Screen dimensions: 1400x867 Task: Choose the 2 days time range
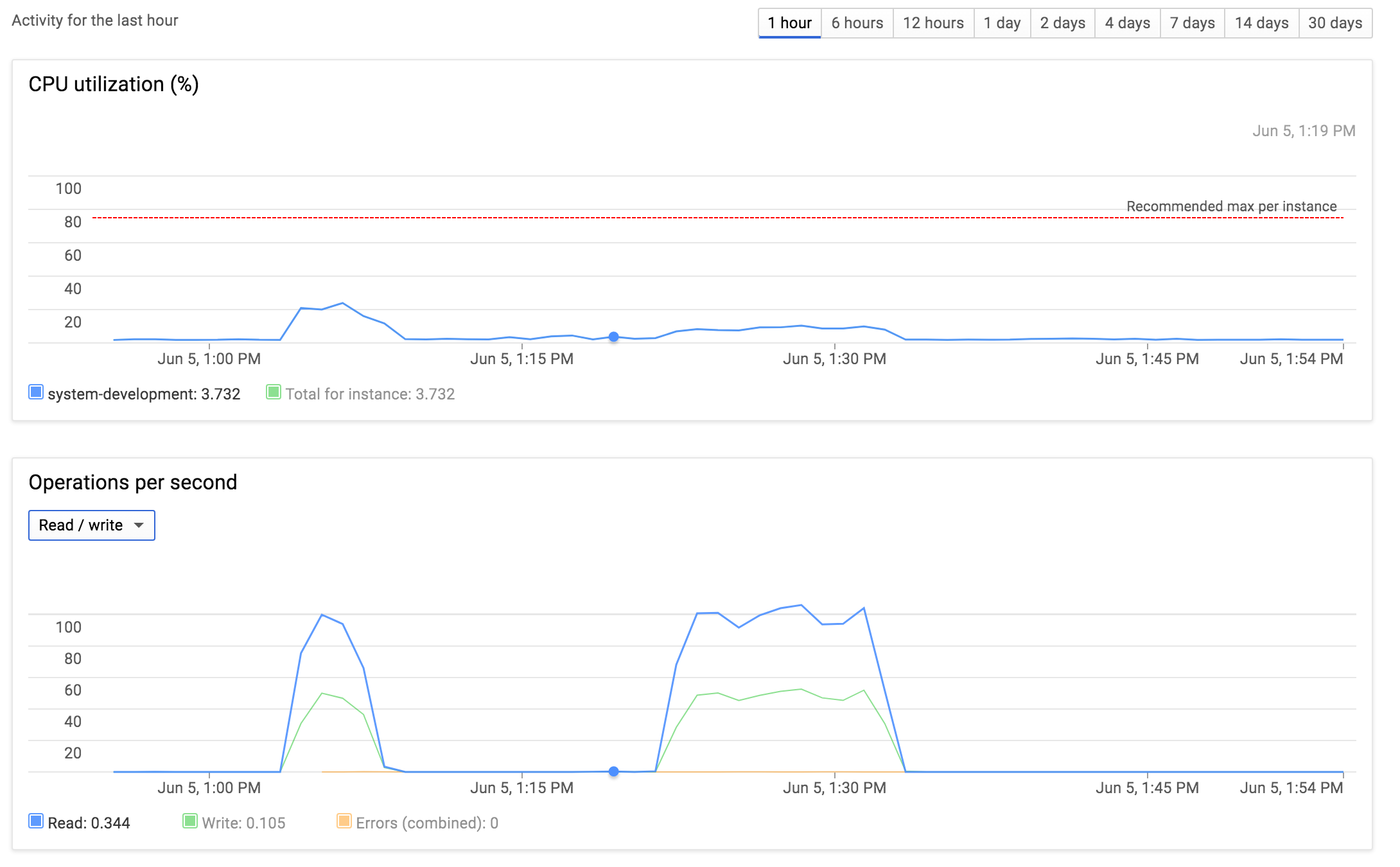(1062, 23)
